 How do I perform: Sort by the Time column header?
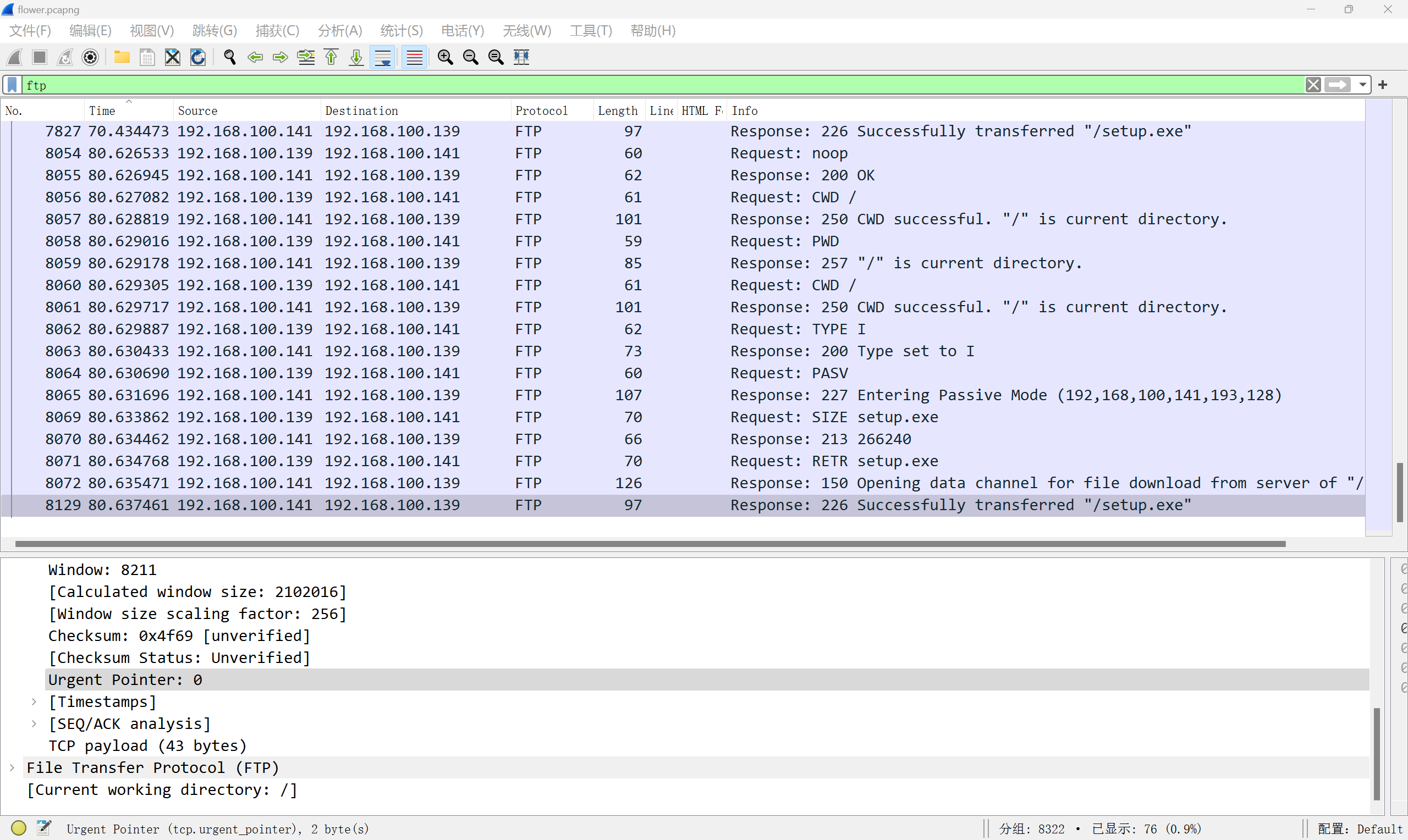click(129, 111)
